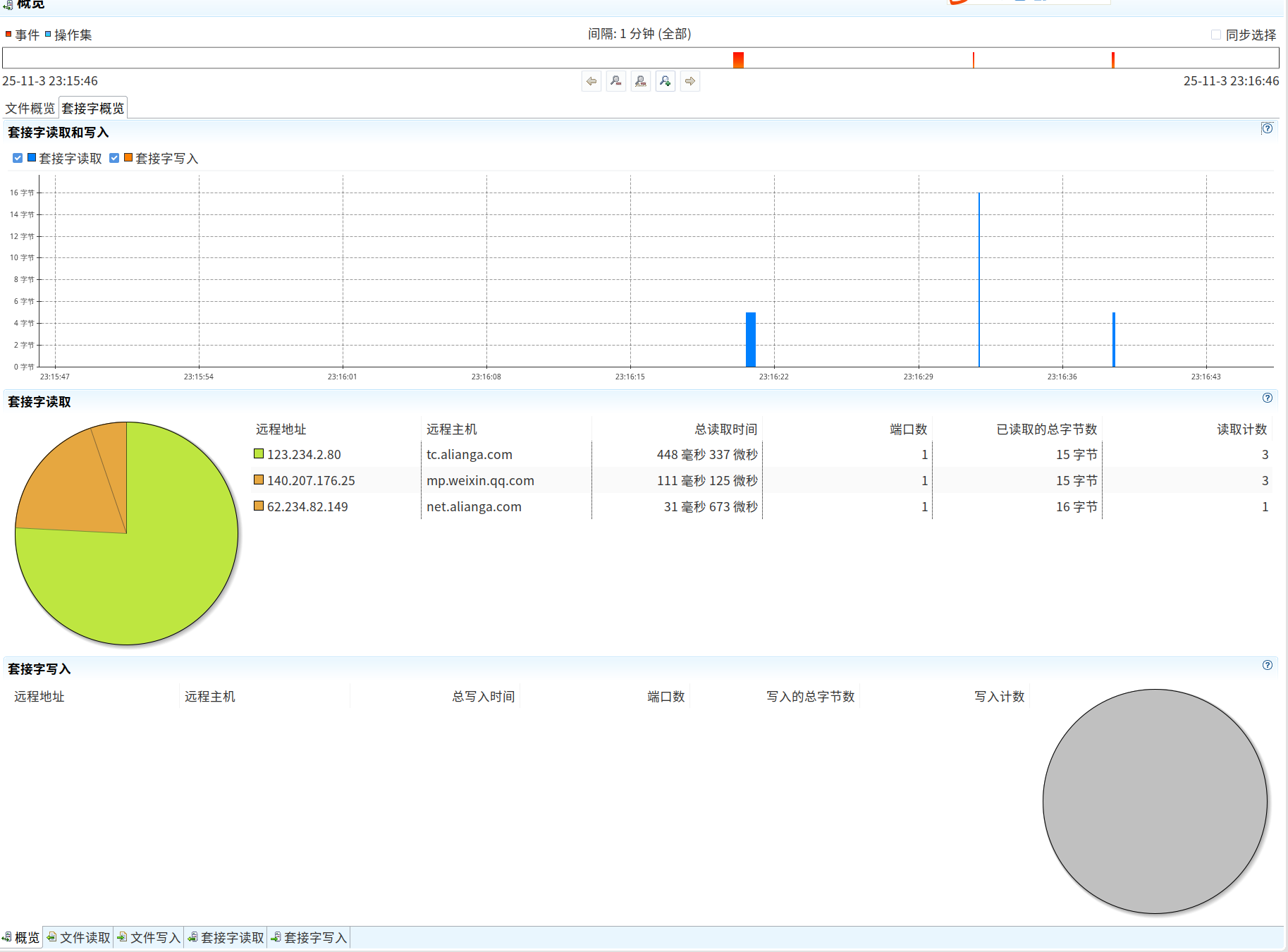1288x952 pixels.
Task: Open the bottom 套接字写入 tab
Action: (x=309, y=938)
